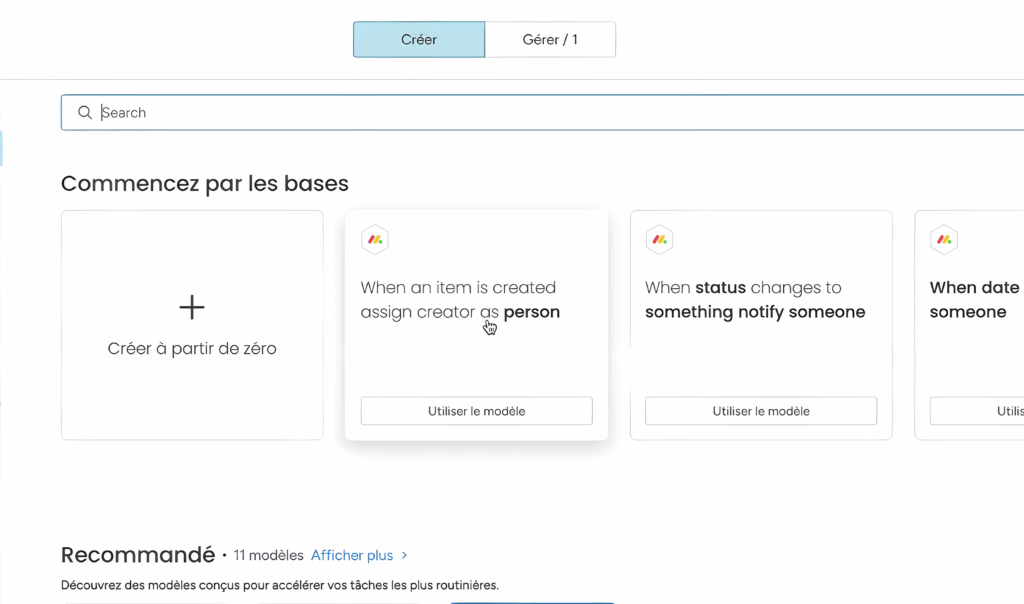Click the 'Découvrez des modèles conçus' description
Screen dimensions: 1024x604
tap(280, 585)
